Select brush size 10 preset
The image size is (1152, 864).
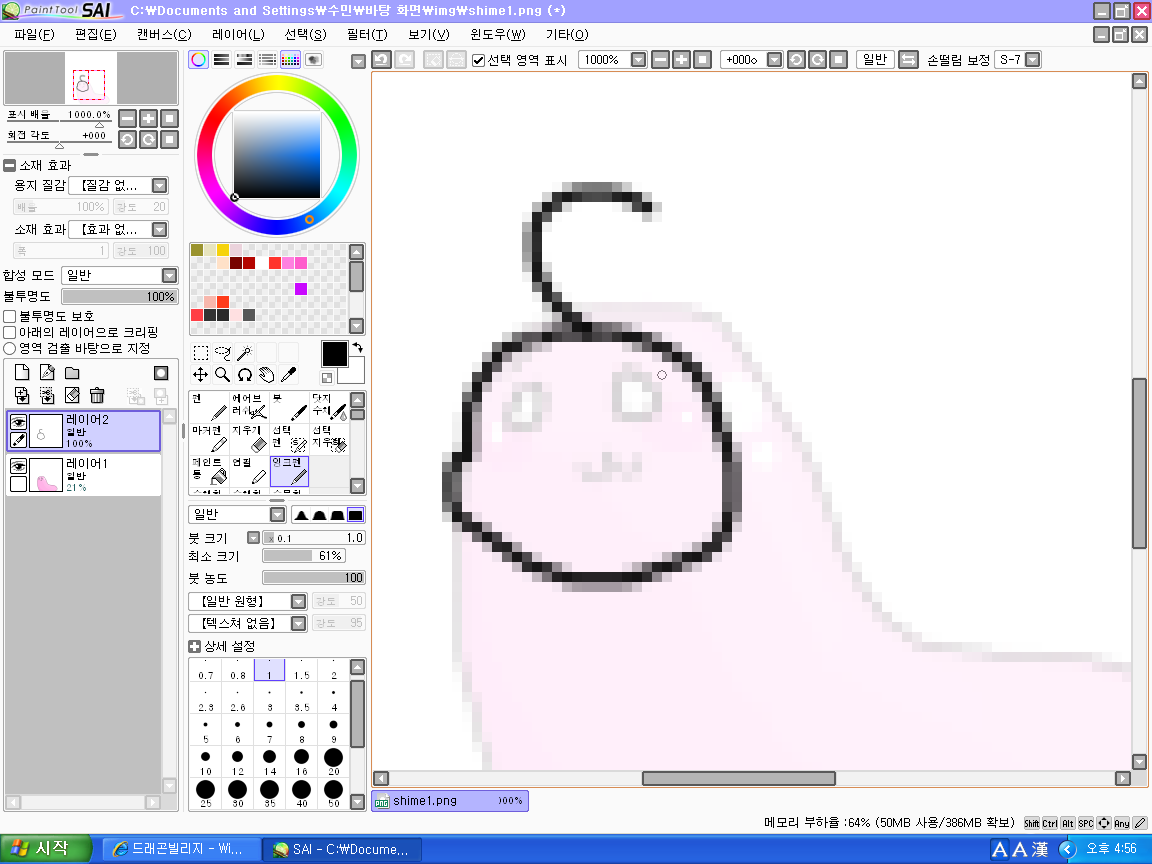(x=205, y=761)
